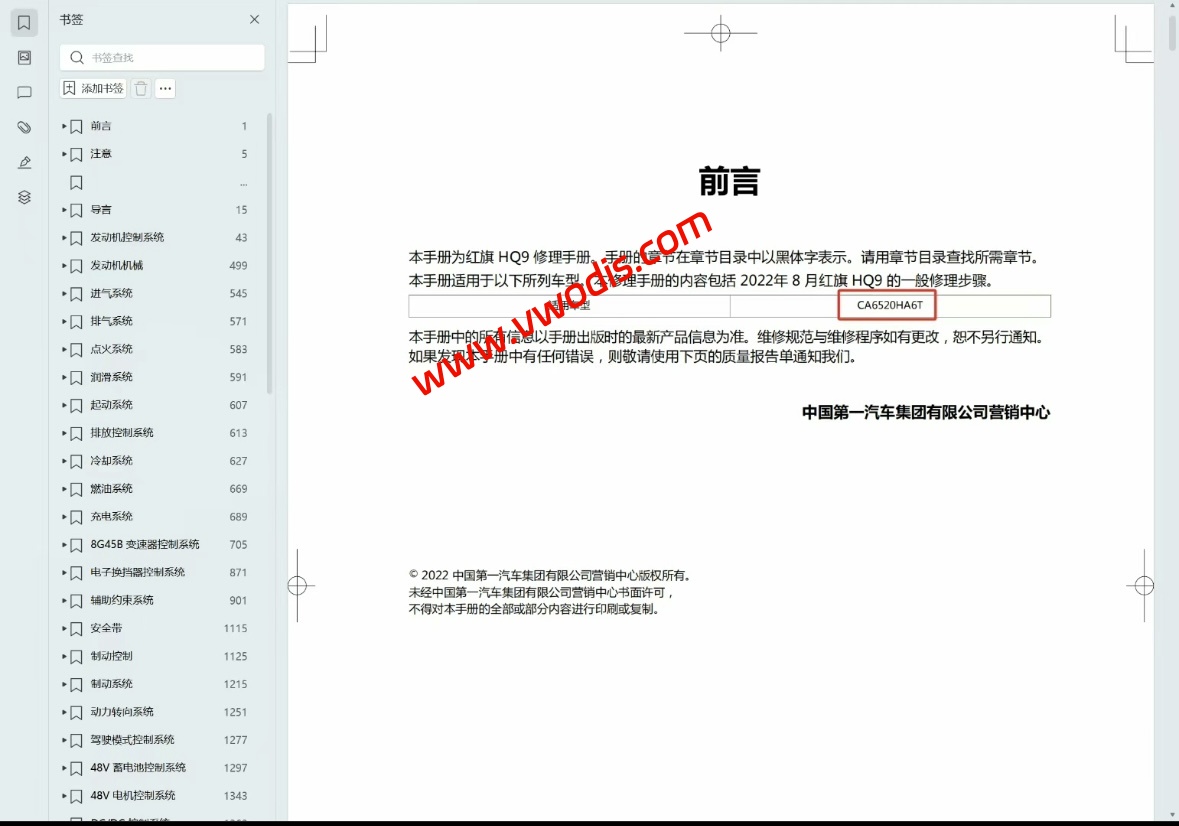Expand the 进气系统 bookmark arrow
Viewport: 1179px width, 826px height.
(x=64, y=293)
